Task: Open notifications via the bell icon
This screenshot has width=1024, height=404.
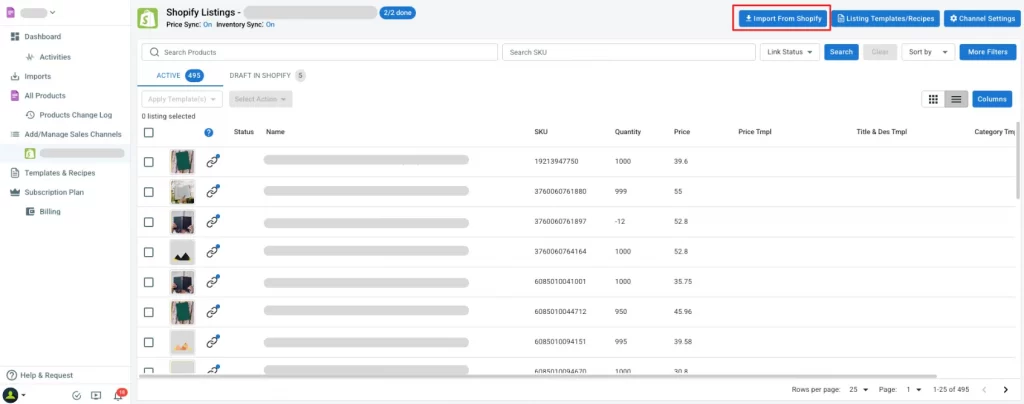Action: [118, 395]
